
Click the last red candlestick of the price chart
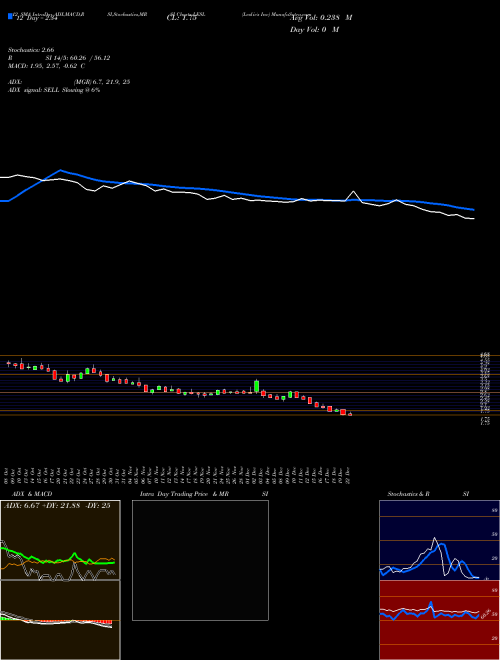(350, 414)
